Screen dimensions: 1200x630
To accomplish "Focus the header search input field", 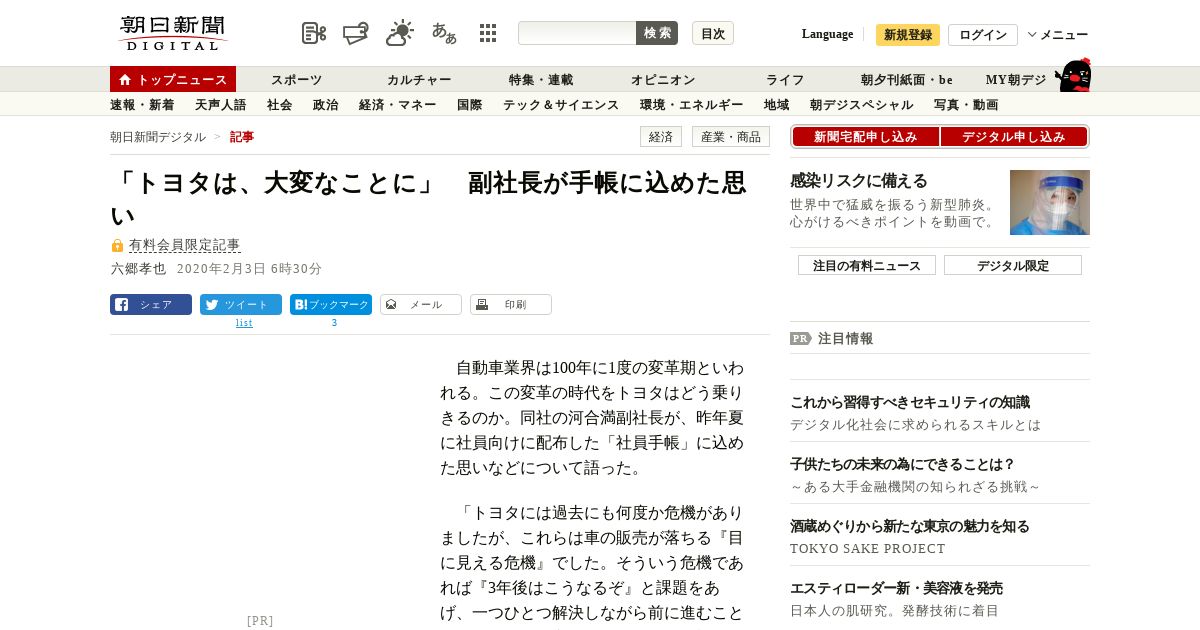I will 577,33.
